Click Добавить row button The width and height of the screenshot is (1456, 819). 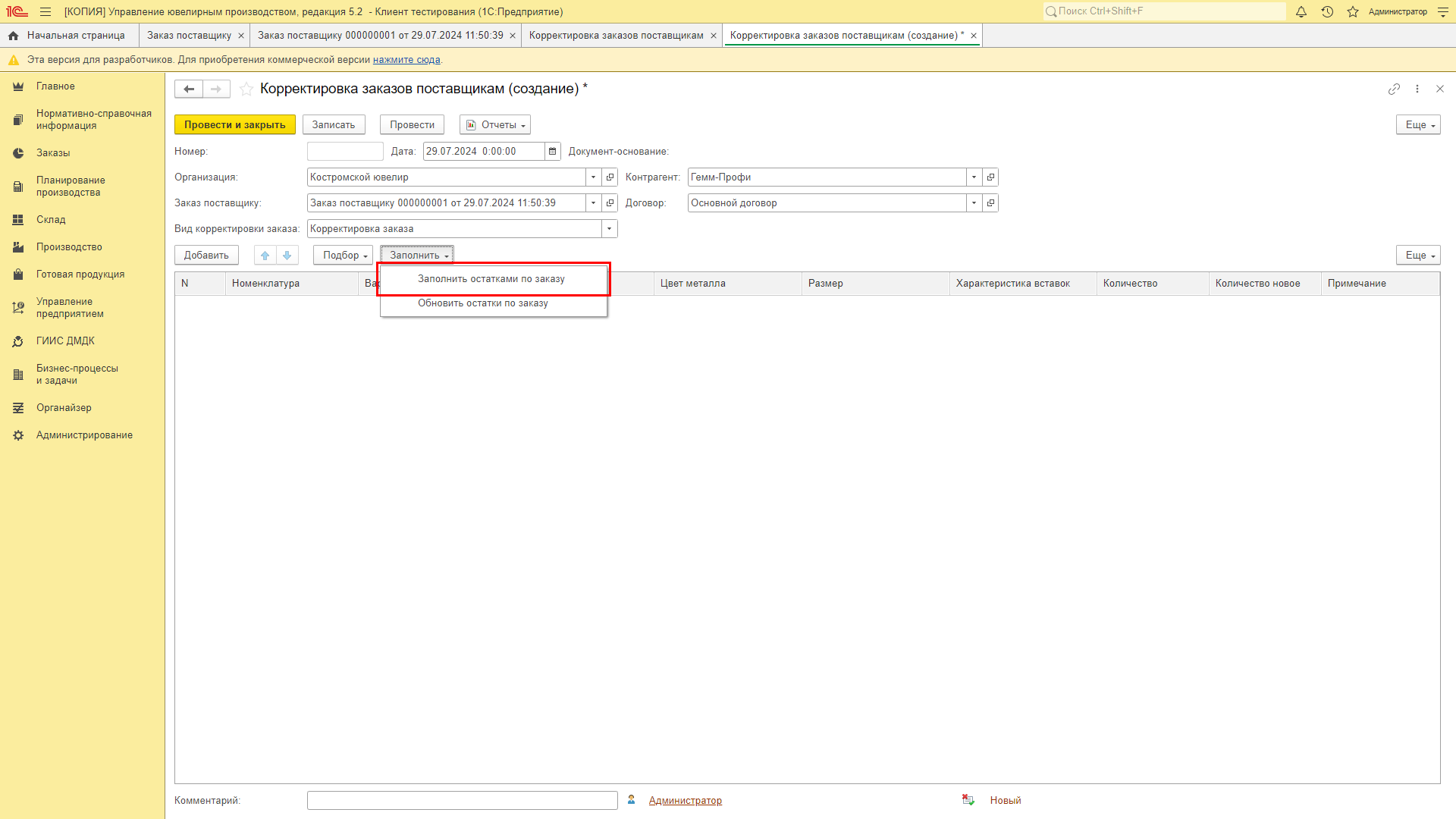(x=206, y=256)
